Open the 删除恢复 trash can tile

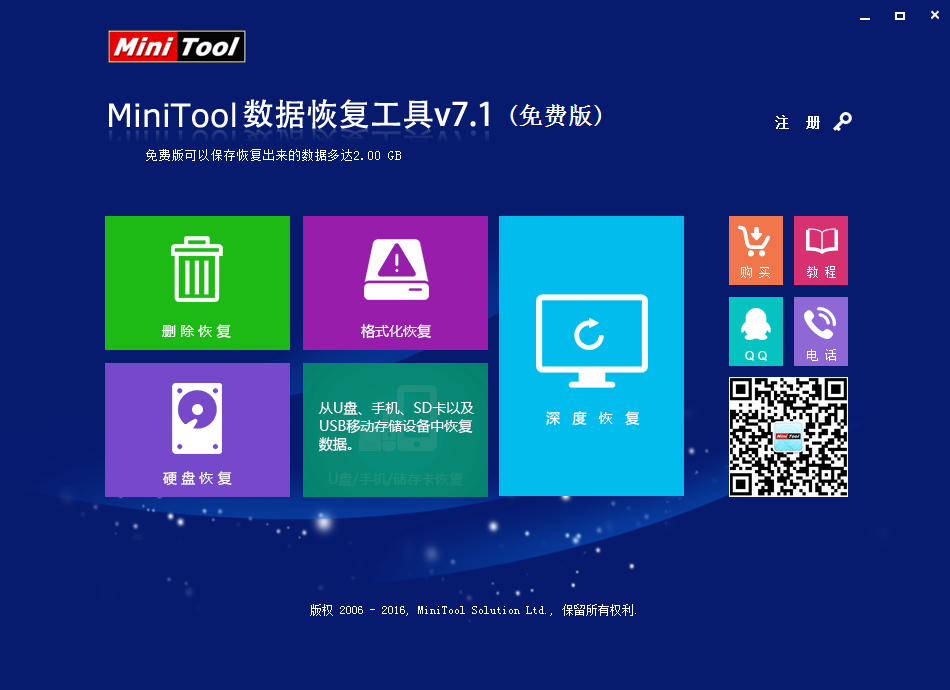(x=198, y=283)
